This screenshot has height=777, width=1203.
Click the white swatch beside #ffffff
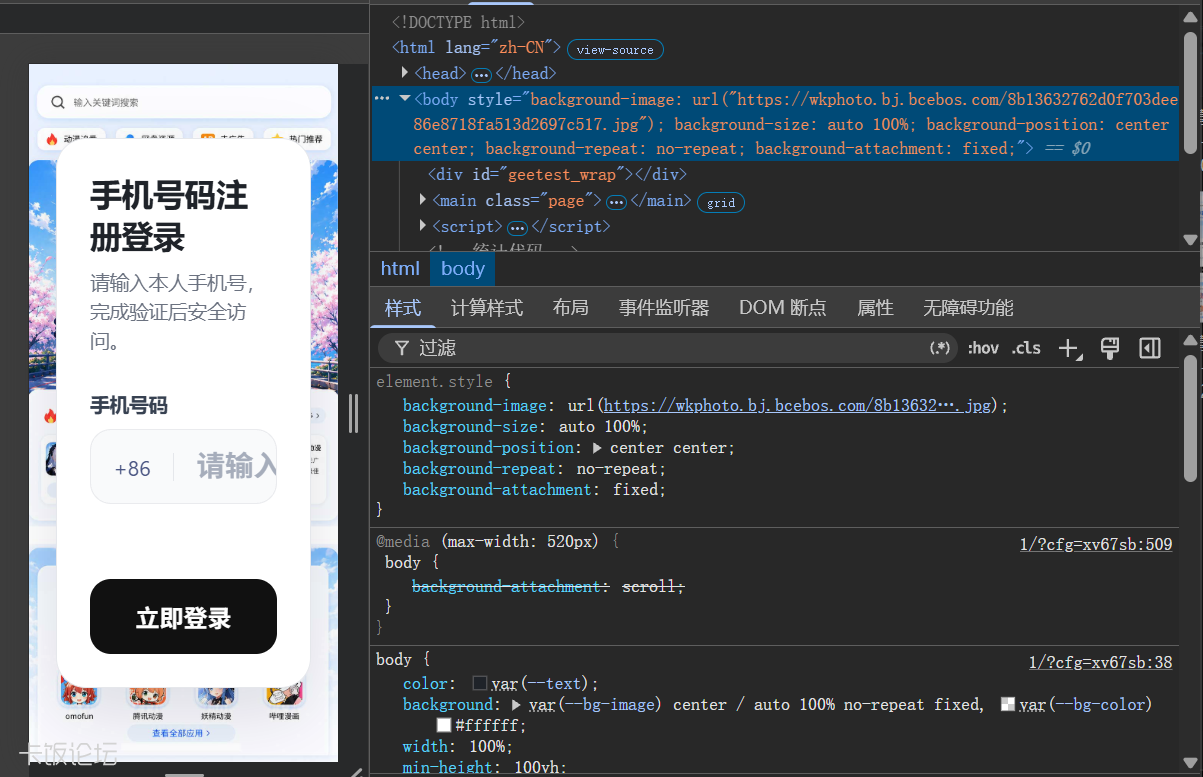click(444, 725)
